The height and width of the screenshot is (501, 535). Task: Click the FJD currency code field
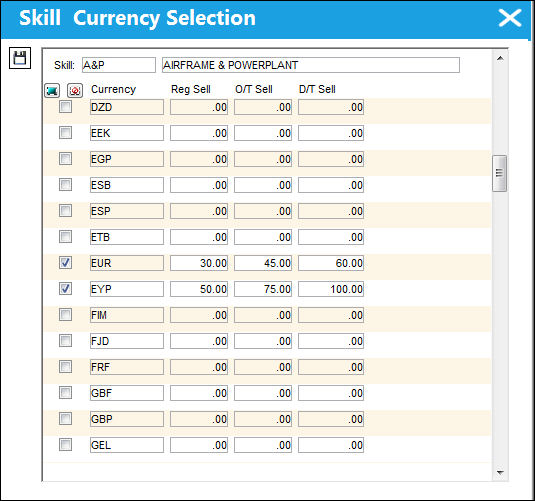127,341
